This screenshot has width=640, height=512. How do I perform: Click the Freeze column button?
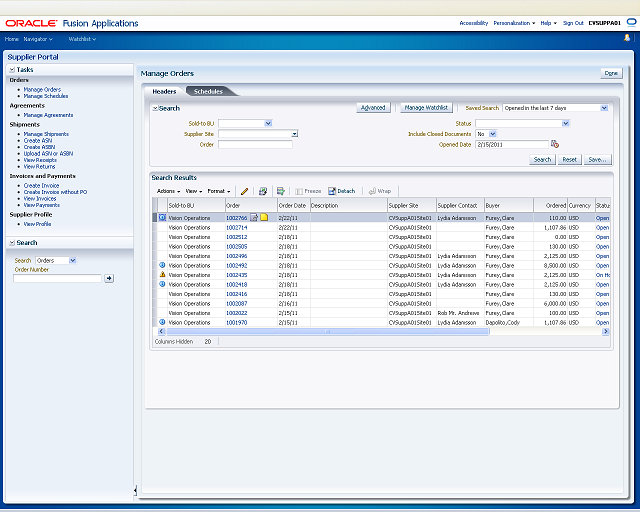tap(308, 191)
